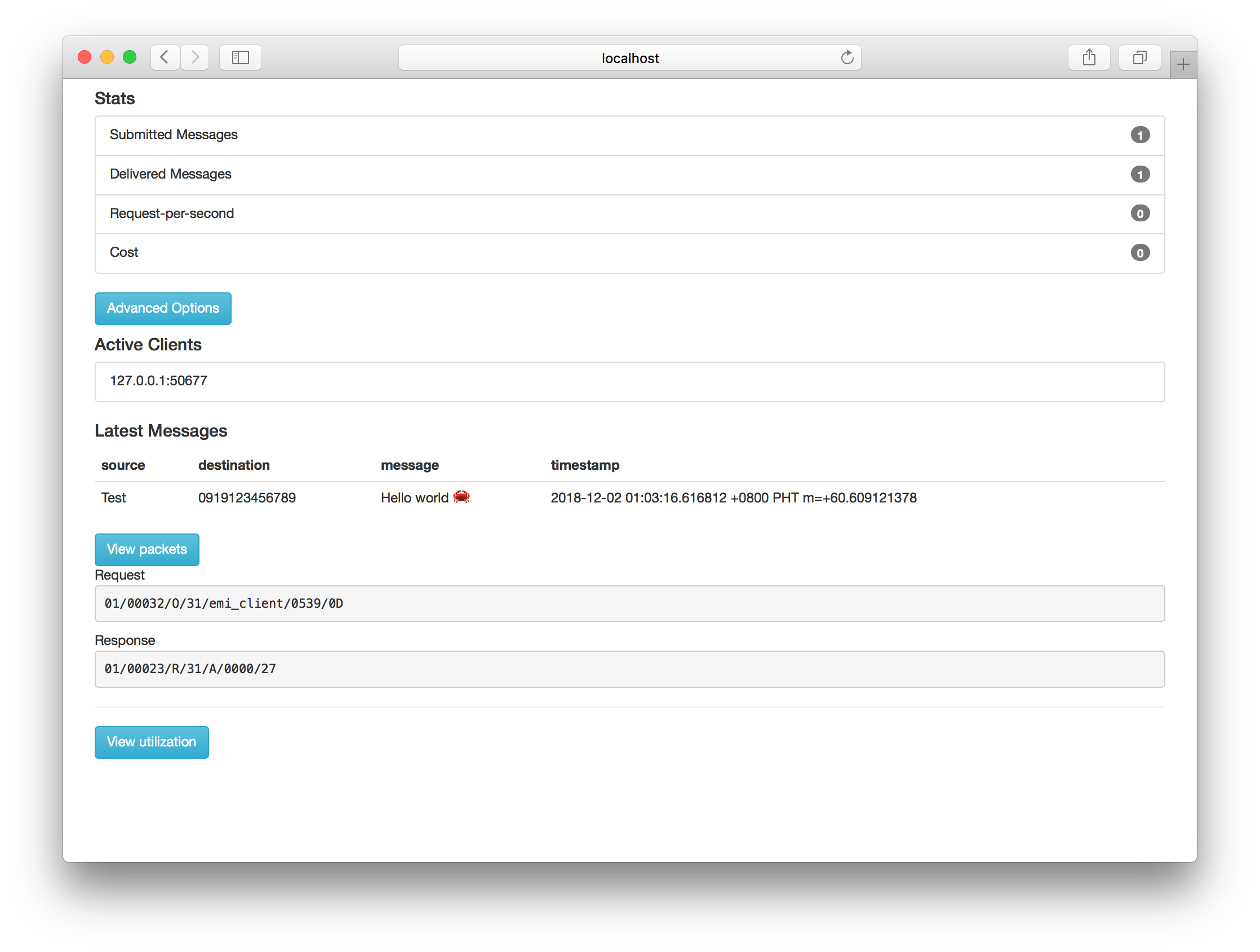This screenshot has width=1260, height=952.
Task: Click the Request packet code box
Action: (x=629, y=603)
